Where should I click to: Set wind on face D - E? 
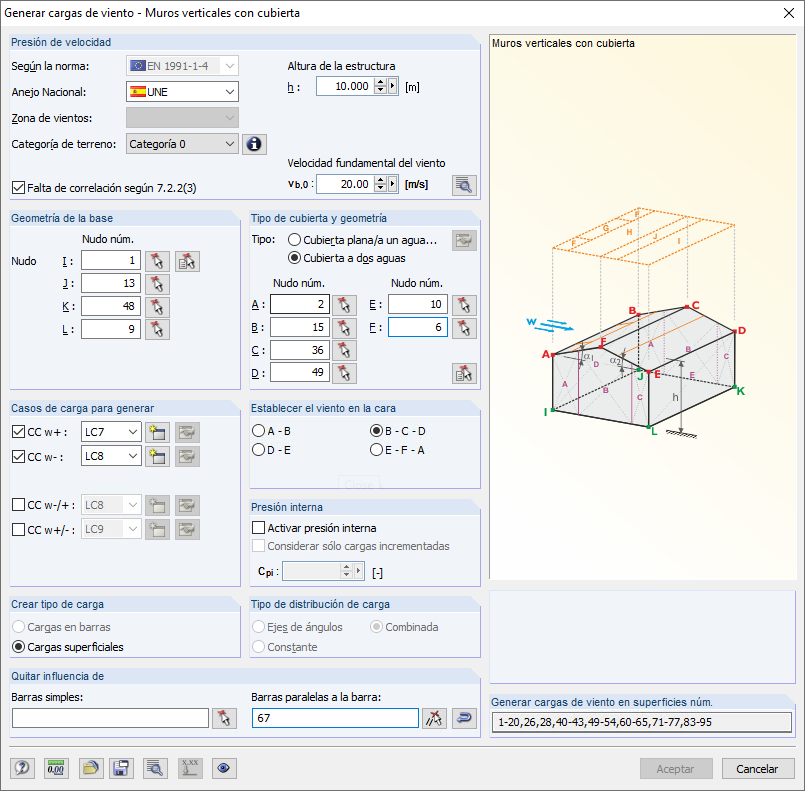point(258,450)
